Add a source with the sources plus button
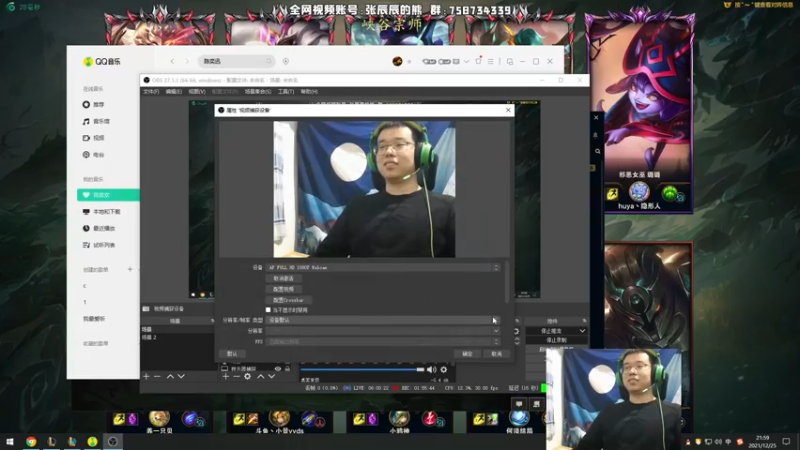The width and height of the screenshot is (800, 450). click(226, 377)
